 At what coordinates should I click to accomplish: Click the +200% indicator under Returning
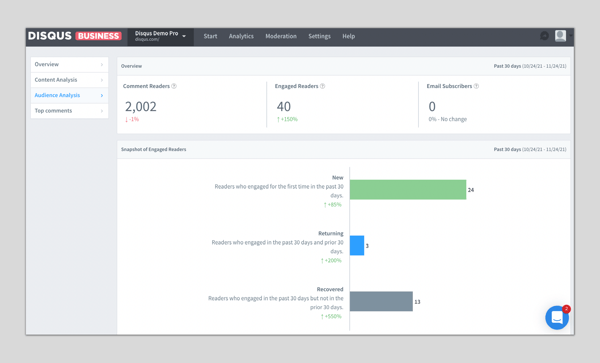pyautogui.click(x=331, y=260)
